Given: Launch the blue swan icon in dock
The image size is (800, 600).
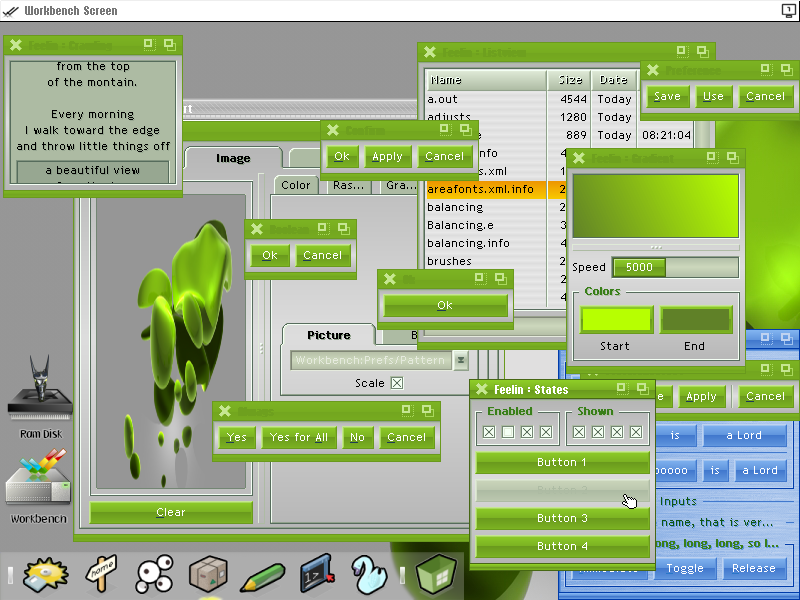Looking at the screenshot, I should [369, 574].
